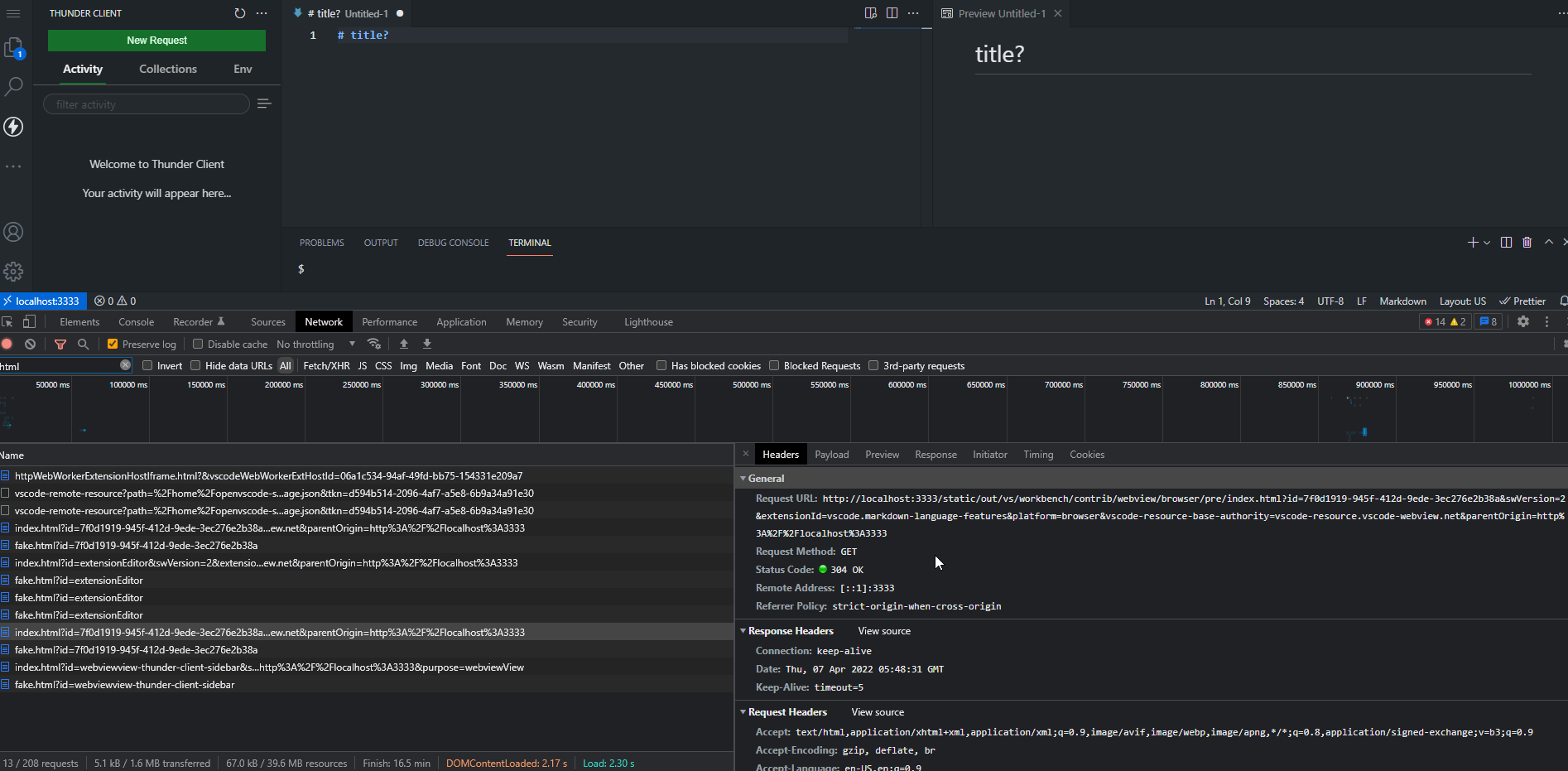1568x771 pixels.
Task: Select httpWebWorkerExtensionHostIframe.html request
Action: coord(366,475)
